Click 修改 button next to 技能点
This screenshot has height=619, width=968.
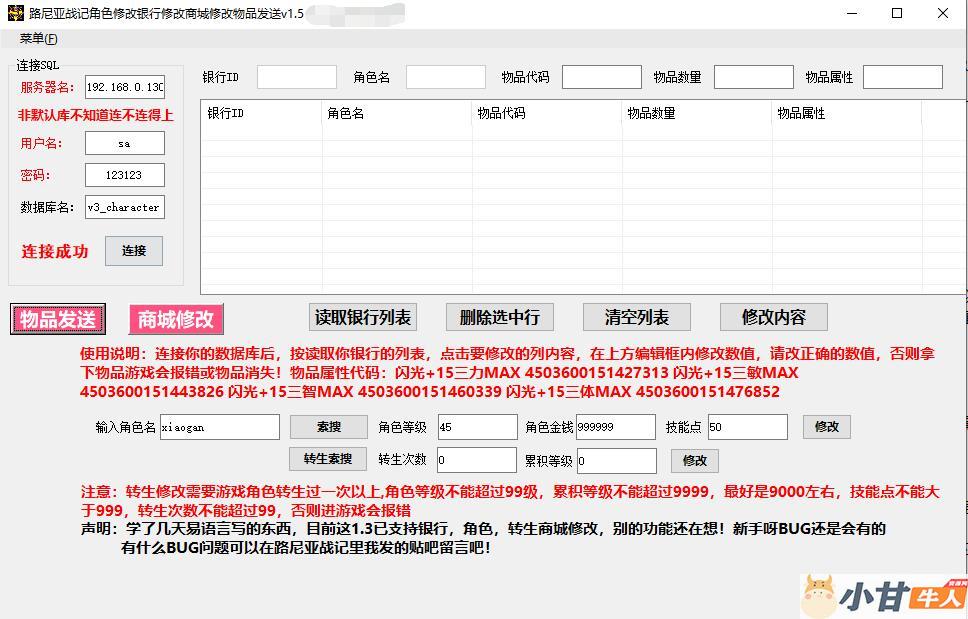click(x=827, y=427)
